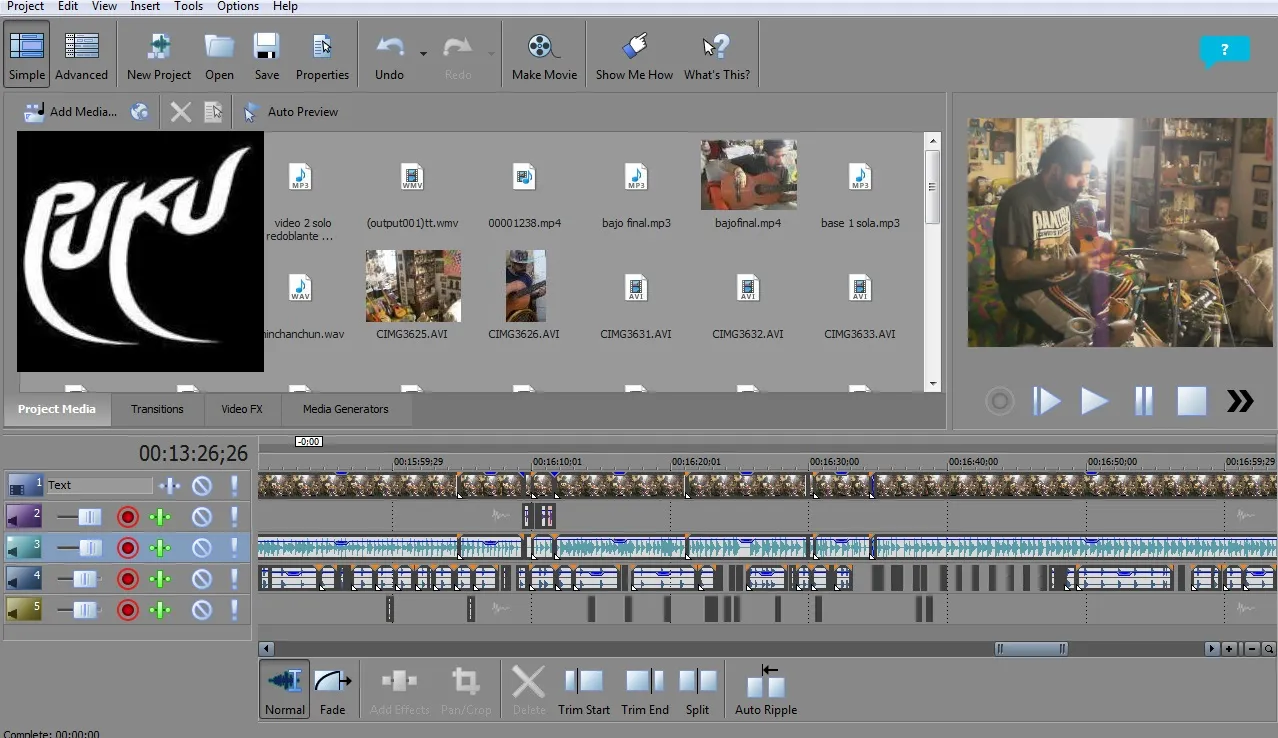Open the Undo history dropdown arrow
Viewport: 1278px width, 738px height.
pyautogui.click(x=424, y=53)
